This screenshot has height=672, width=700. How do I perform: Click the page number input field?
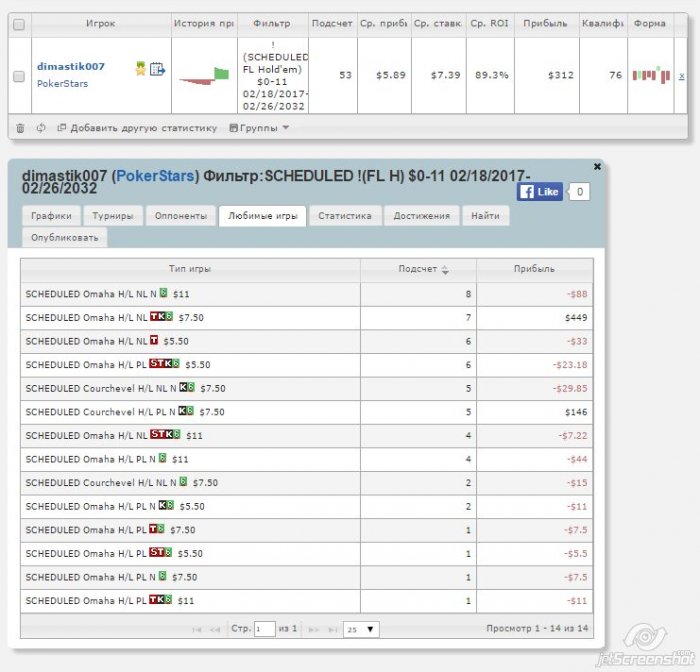coord(264,629)
